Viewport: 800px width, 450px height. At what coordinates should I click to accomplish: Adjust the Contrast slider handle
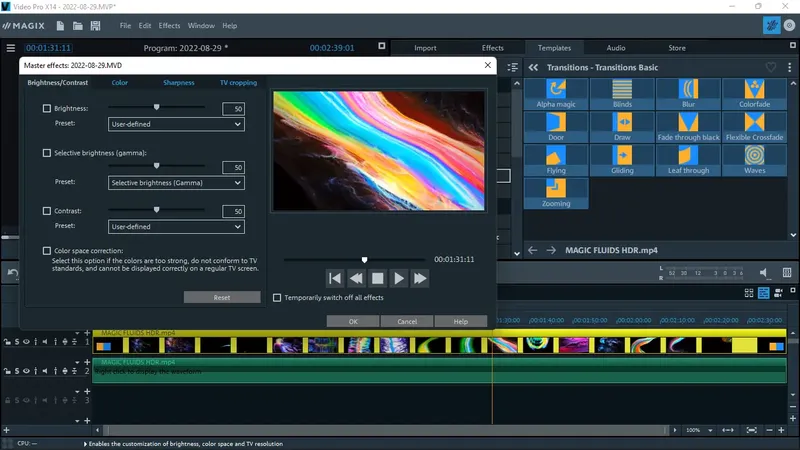[156, 210]
